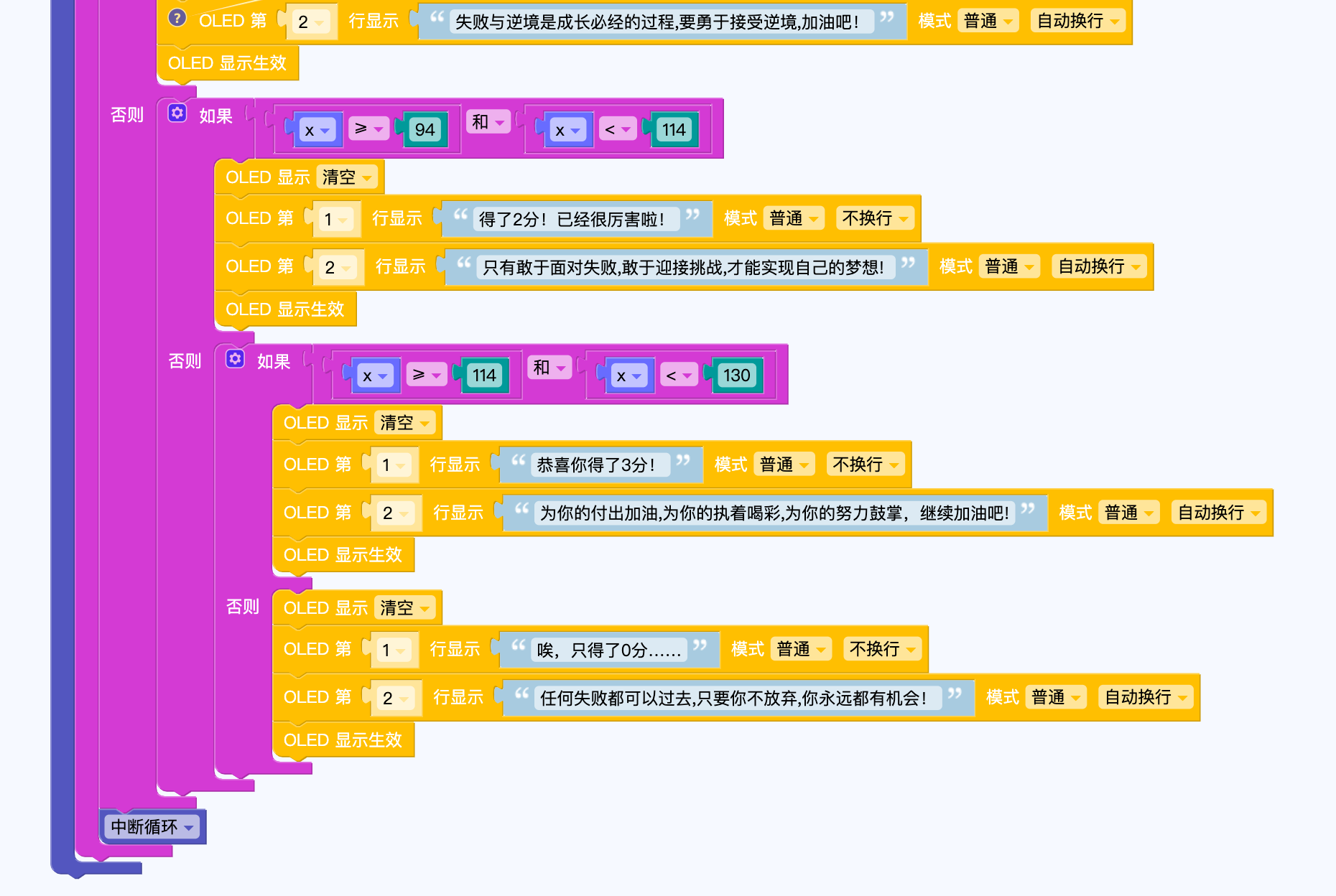The width and height of the screenshot is (1336, 896).
Task: Open 普通 mode dropdown on 恭喜你得了3分 row
Action: [x=784, y=465]
